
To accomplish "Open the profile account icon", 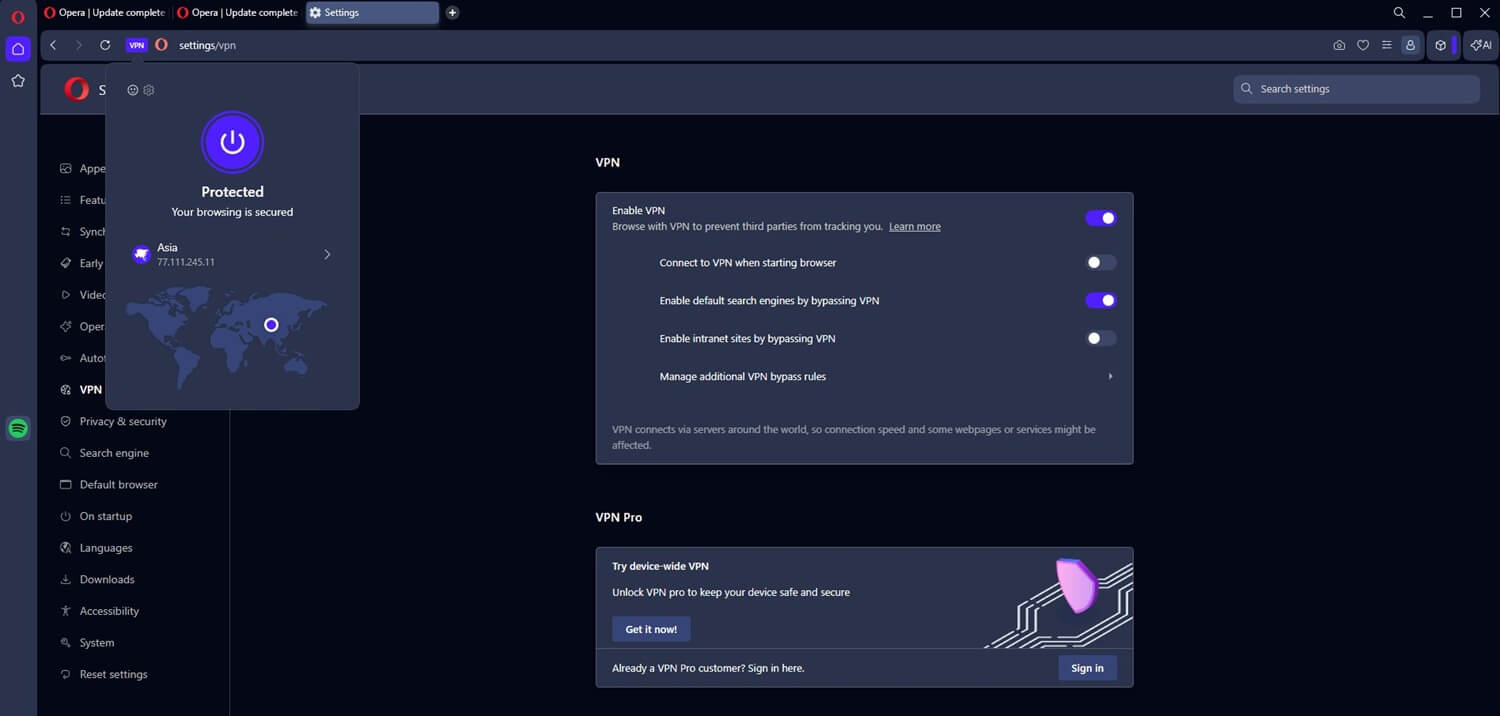I will click(1410, 45).
